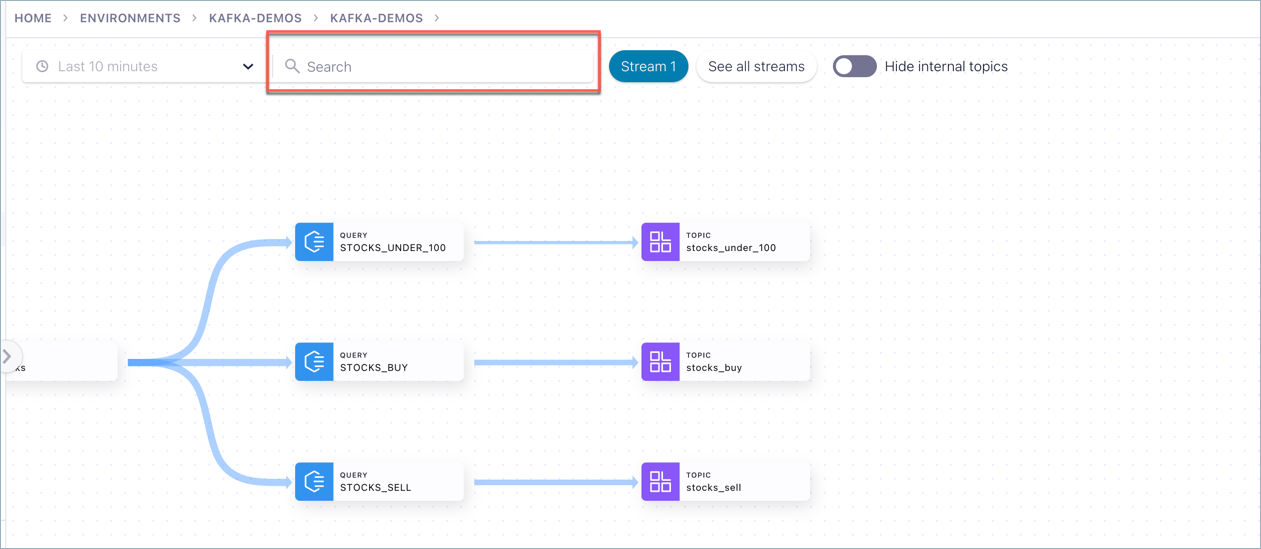Click the STOCKS_UNDER_100 query icon

tap(314, 242)
